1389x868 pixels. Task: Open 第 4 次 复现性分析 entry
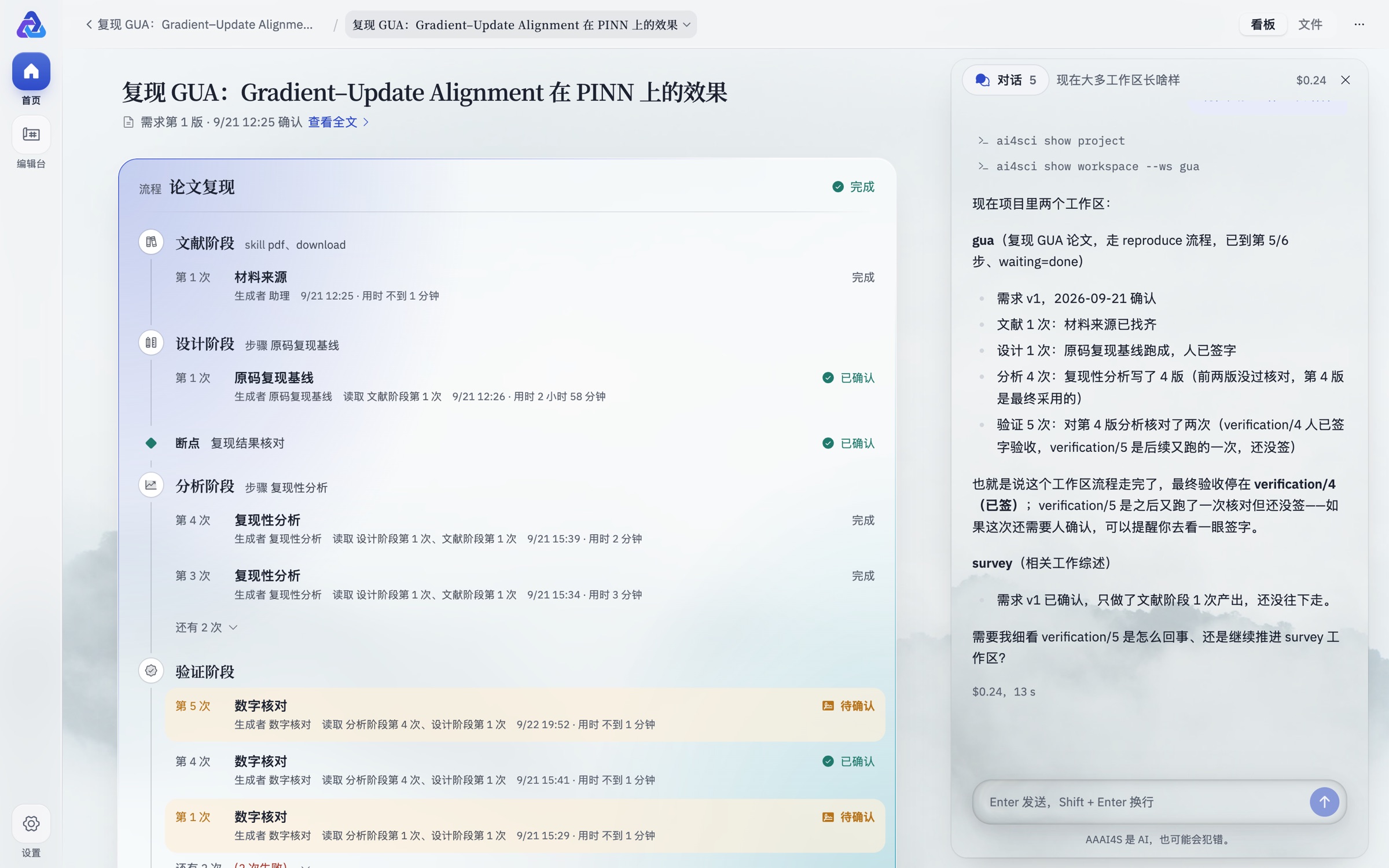coord(525,529)
